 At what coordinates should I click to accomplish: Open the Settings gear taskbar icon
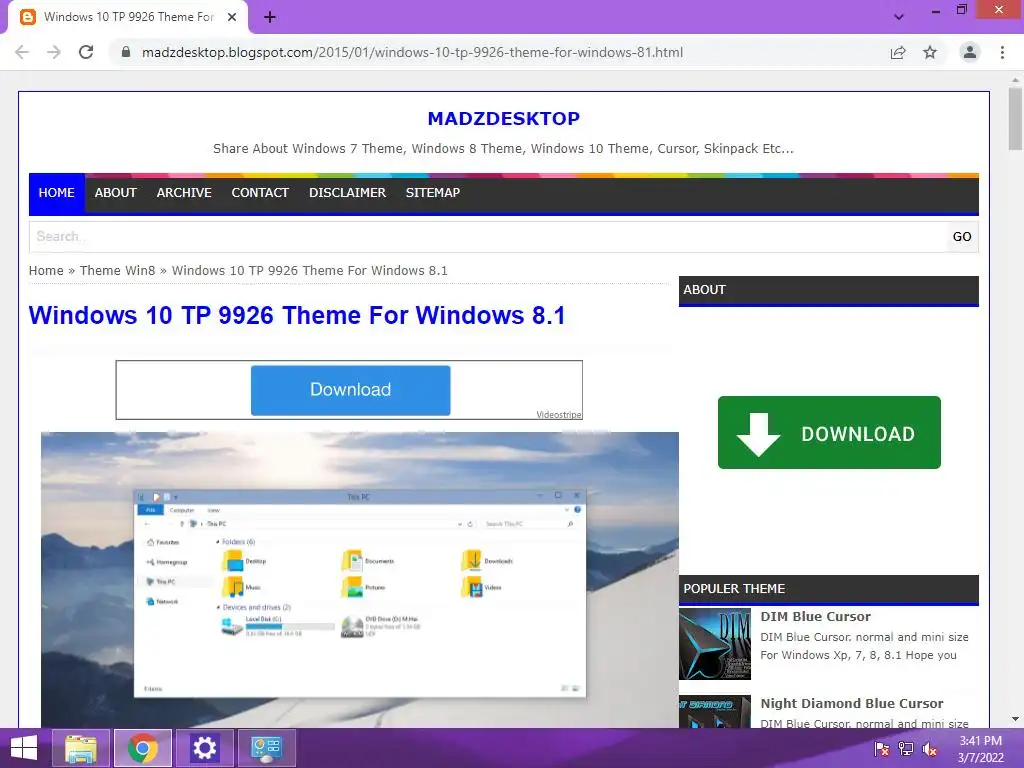pyautogui.click(x=204, y=748)
